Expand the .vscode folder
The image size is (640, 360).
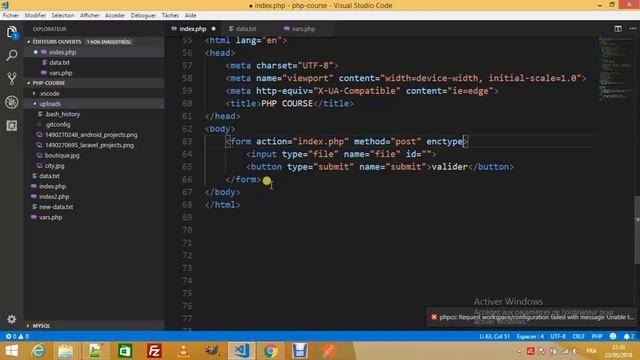[x=49, y=93]
